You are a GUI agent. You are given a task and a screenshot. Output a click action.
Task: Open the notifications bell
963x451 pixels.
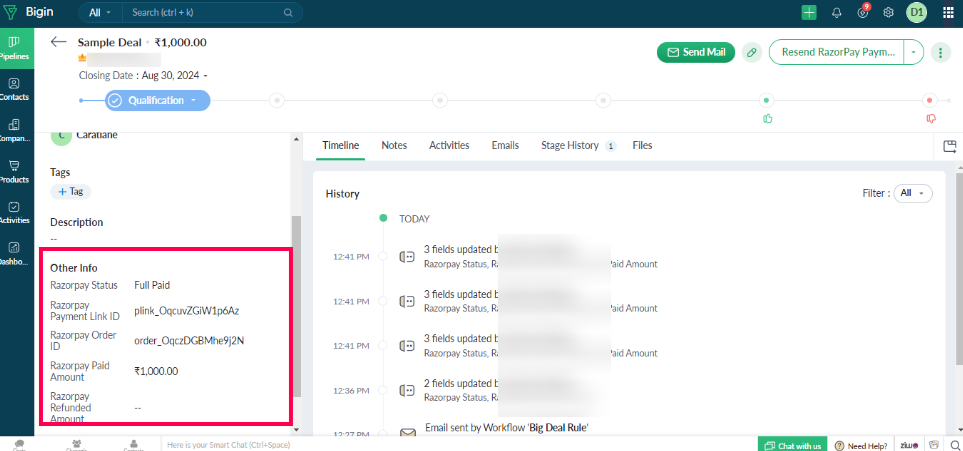coord(836,12)
